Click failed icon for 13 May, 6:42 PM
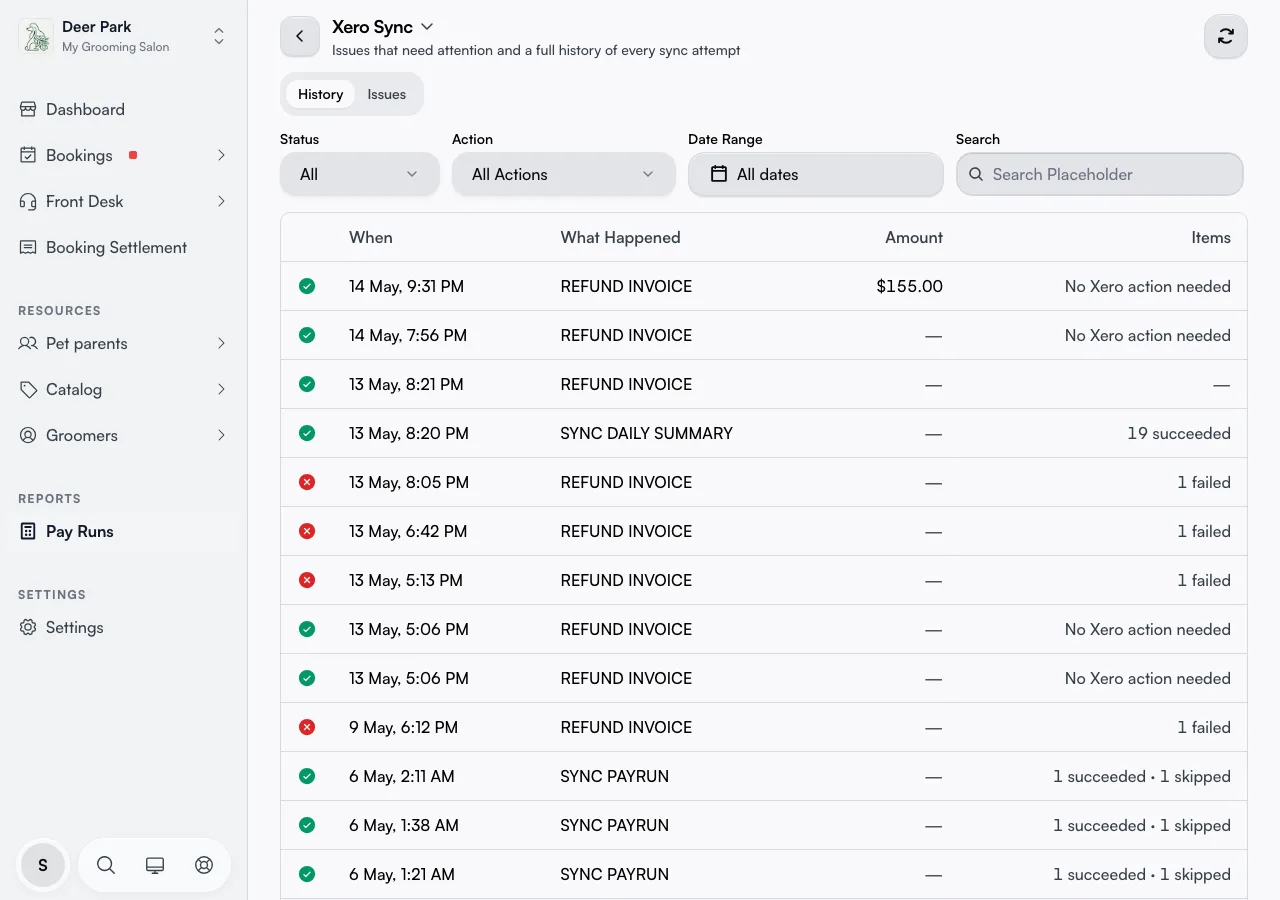The image size is (1280, 900). (307, 531)
